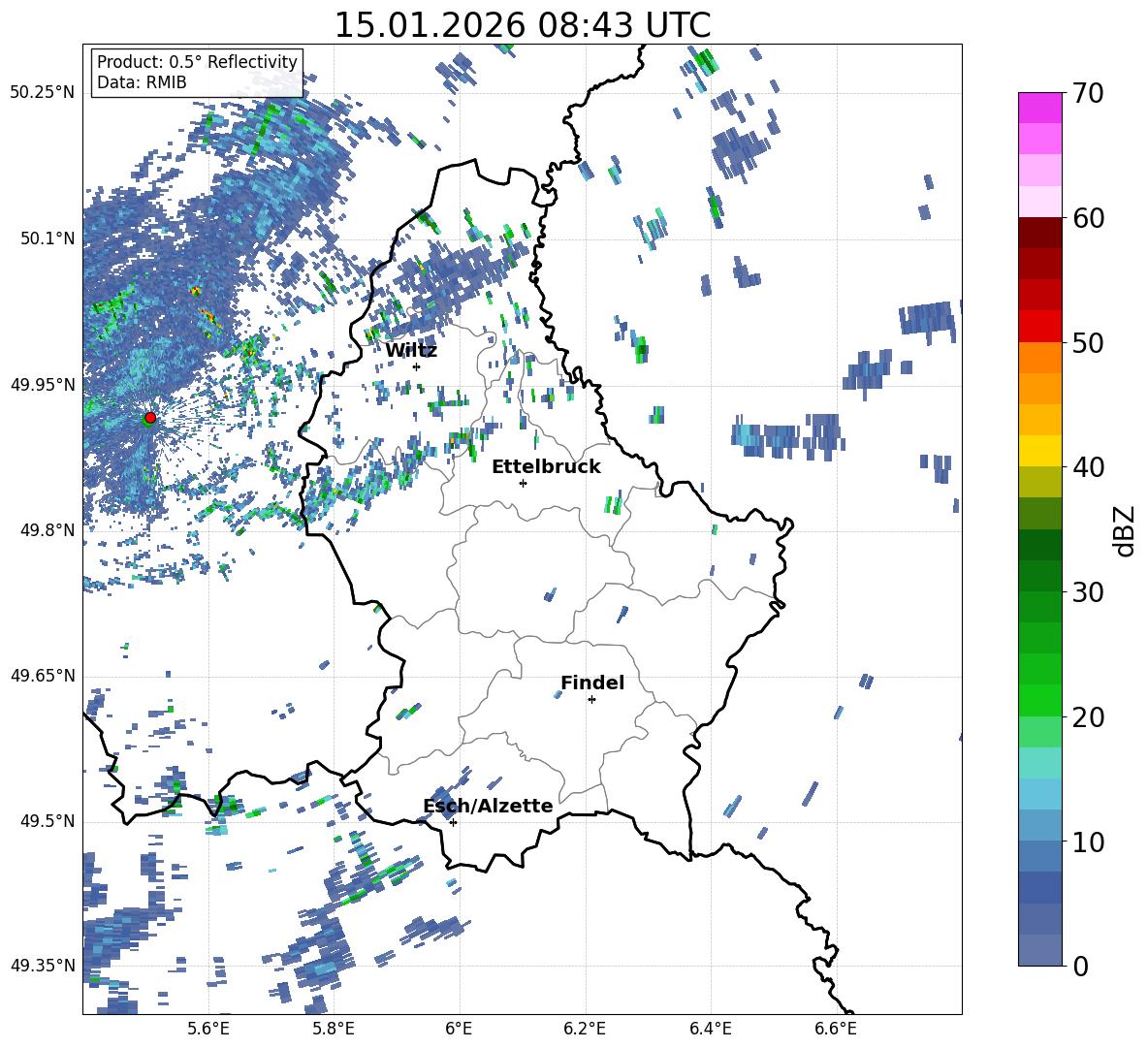Click the magenta top swatch of the colorbar
The image size is (1148, 1048).
[x=1039, y=108]
